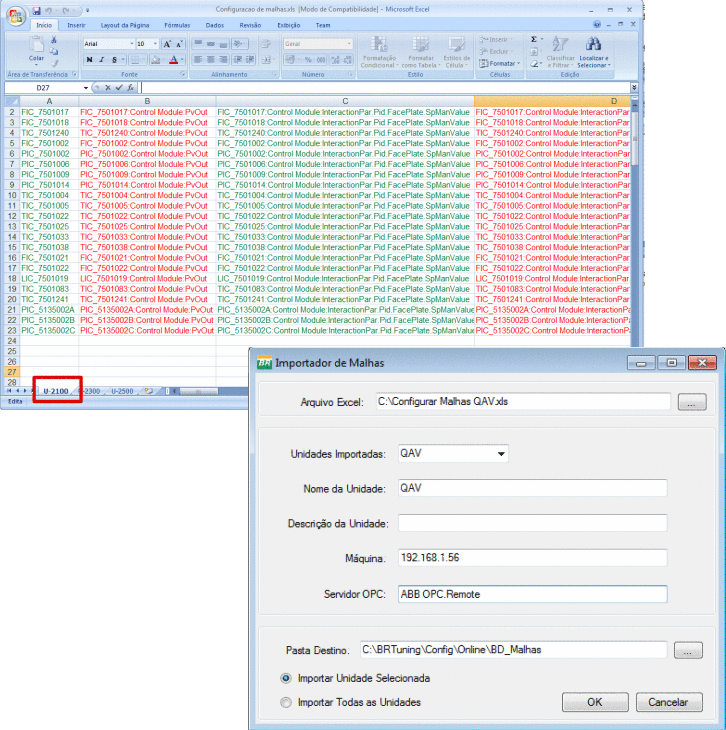
Task: Click the Máquina IP address field
Action: (x=531, y=558)
